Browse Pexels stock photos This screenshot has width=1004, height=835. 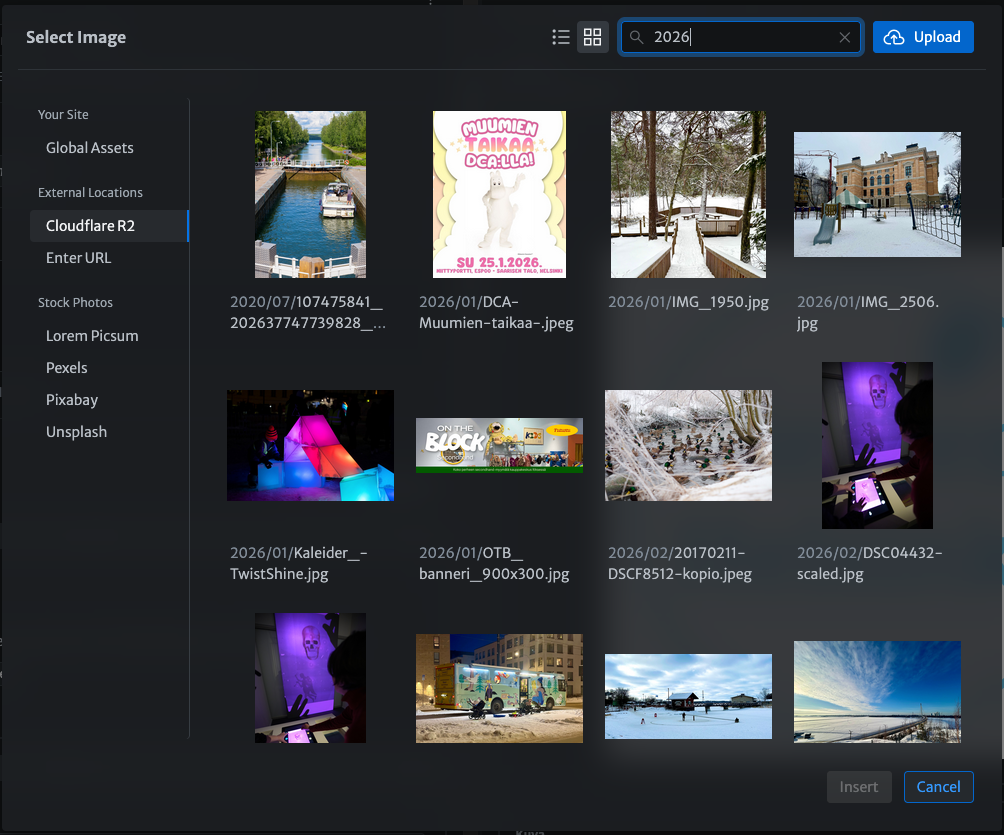click(x=67, y=368)
